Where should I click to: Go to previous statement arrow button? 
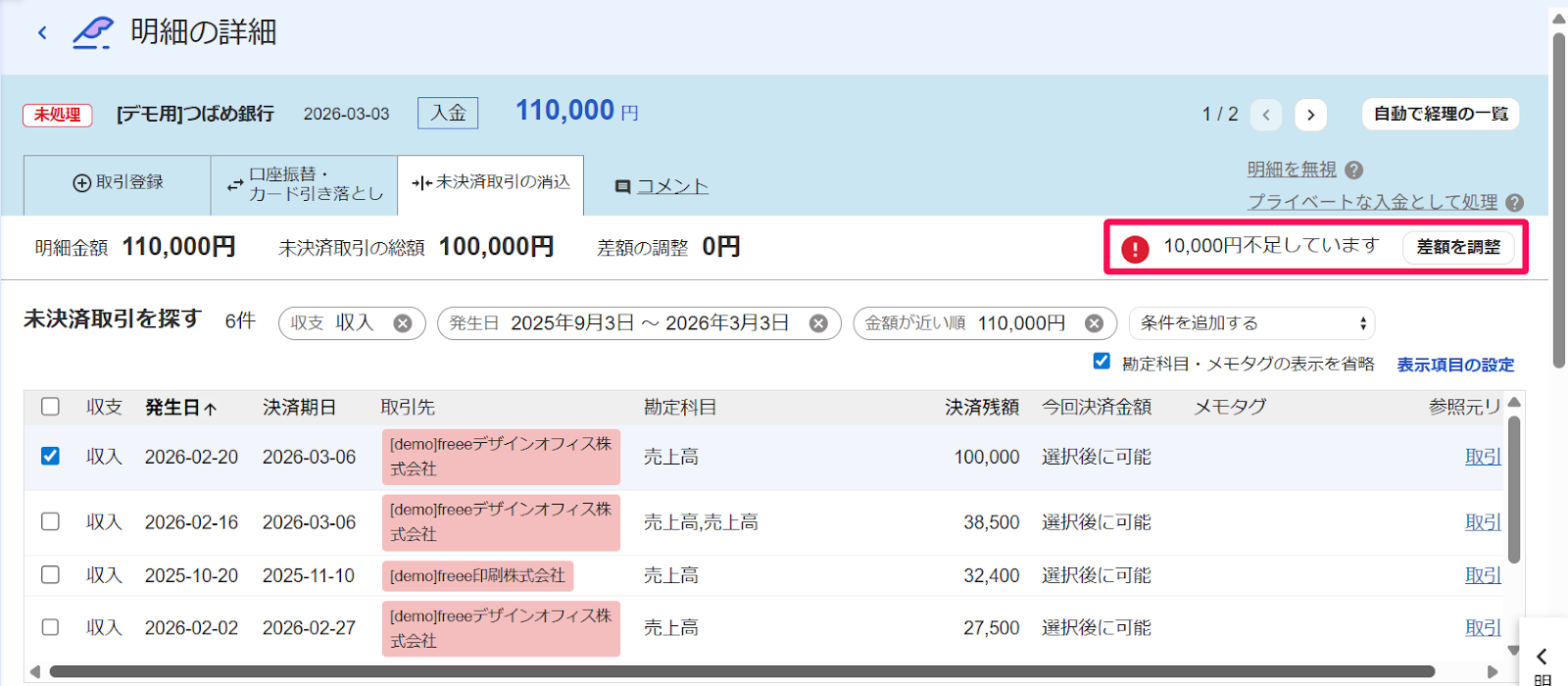(x=1266, y=115)
